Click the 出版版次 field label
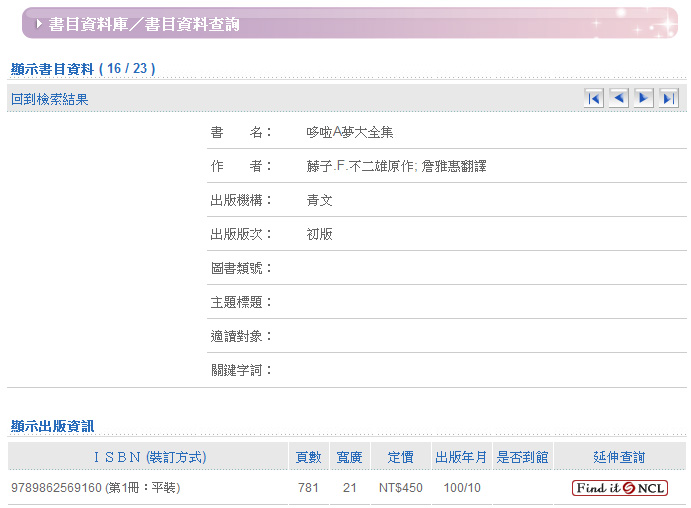The height and width of the screenshot is (508, 691). (x=241, y=234)
